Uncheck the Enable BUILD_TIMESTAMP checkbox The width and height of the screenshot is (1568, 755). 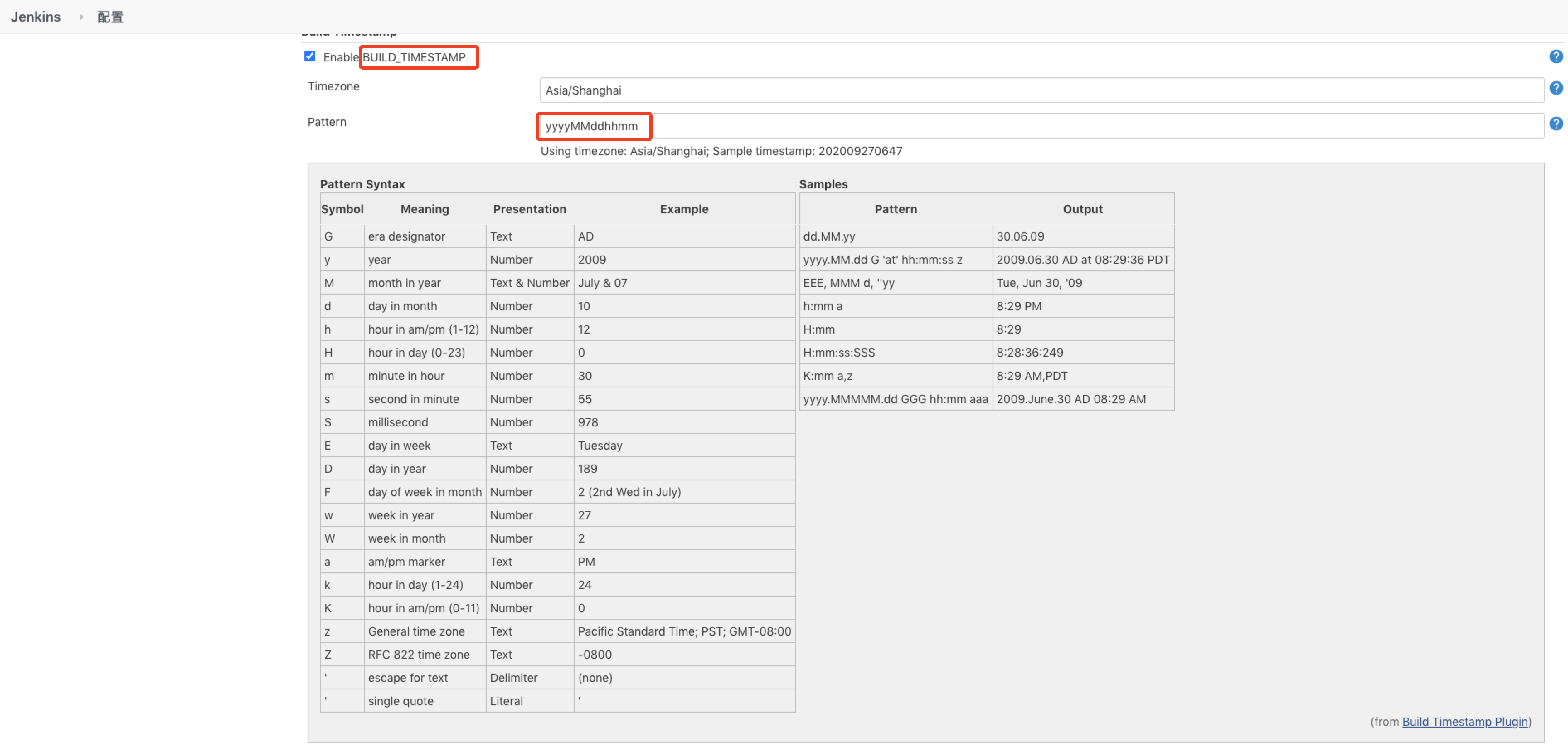(310, 56)
